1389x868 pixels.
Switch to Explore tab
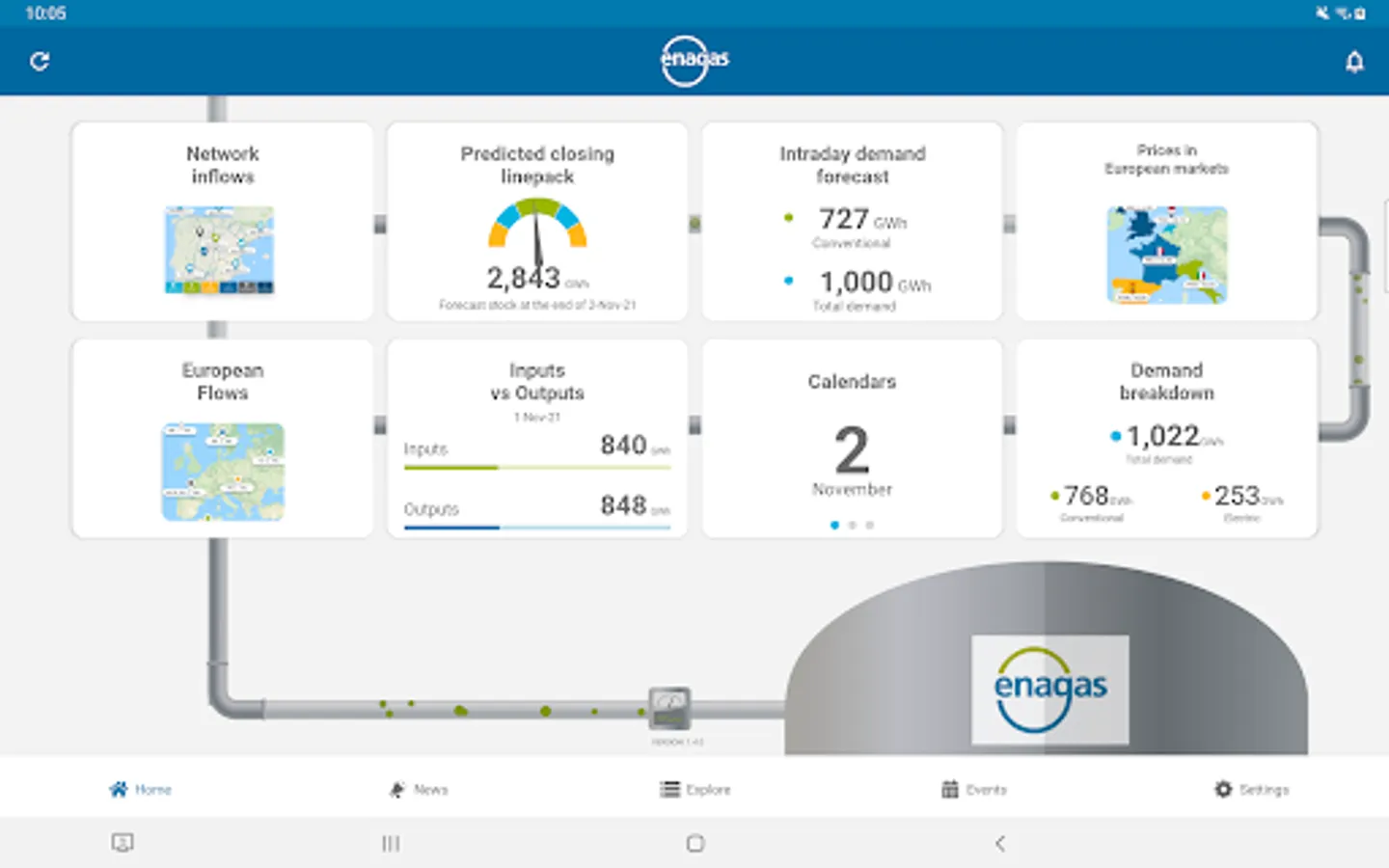click(694, 789)
